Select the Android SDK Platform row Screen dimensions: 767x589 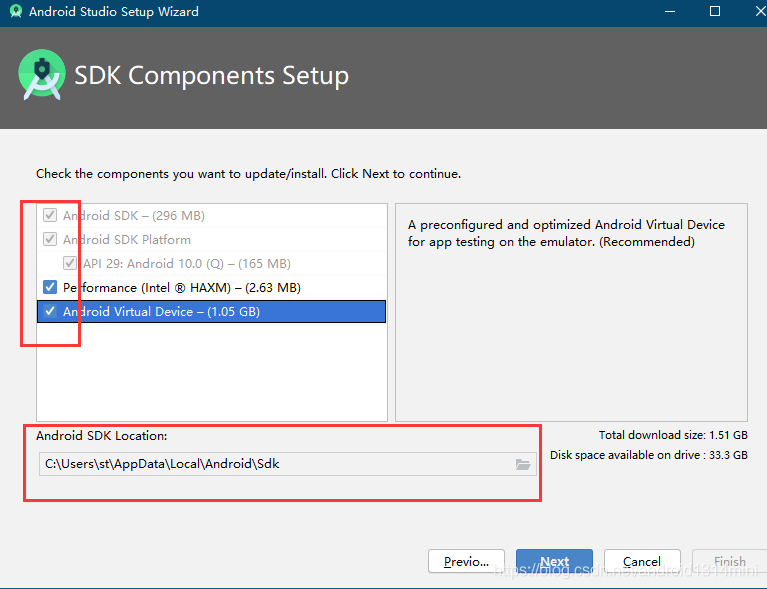click(x=212, y=240)
